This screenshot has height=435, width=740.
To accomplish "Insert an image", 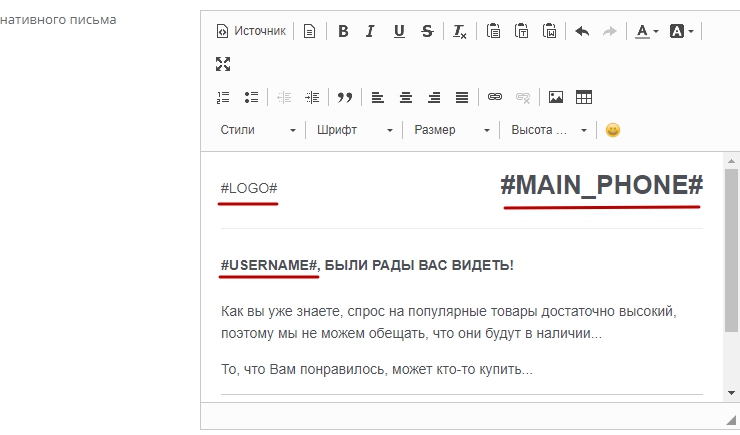I will [x=556, y=97].
